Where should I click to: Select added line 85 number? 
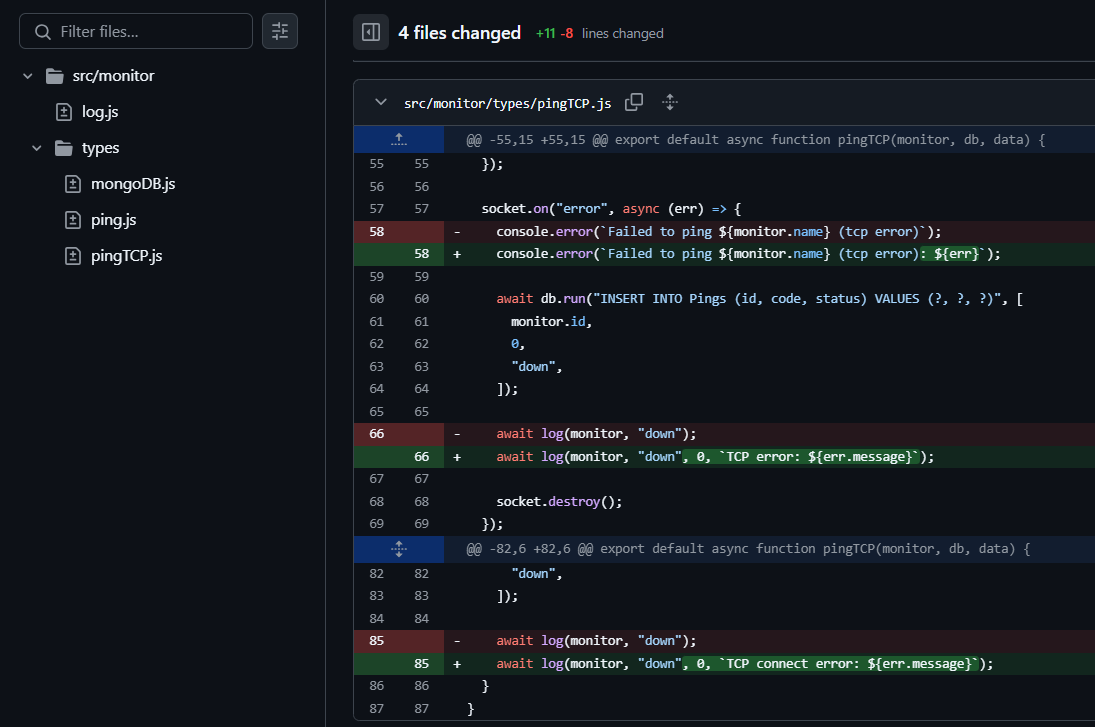(x=421, y=663)
